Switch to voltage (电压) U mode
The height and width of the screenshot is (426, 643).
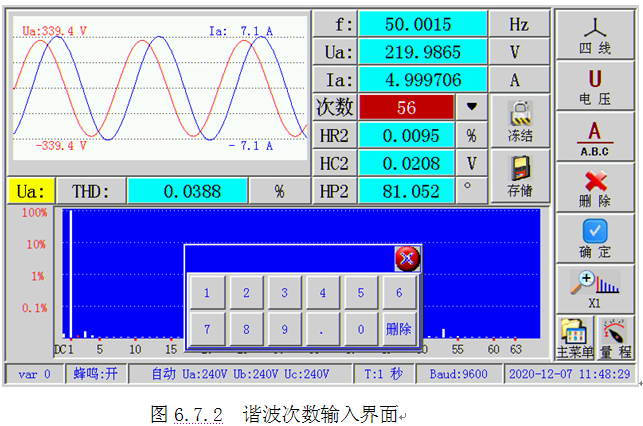pyautogui.click(x=595, y=87)
